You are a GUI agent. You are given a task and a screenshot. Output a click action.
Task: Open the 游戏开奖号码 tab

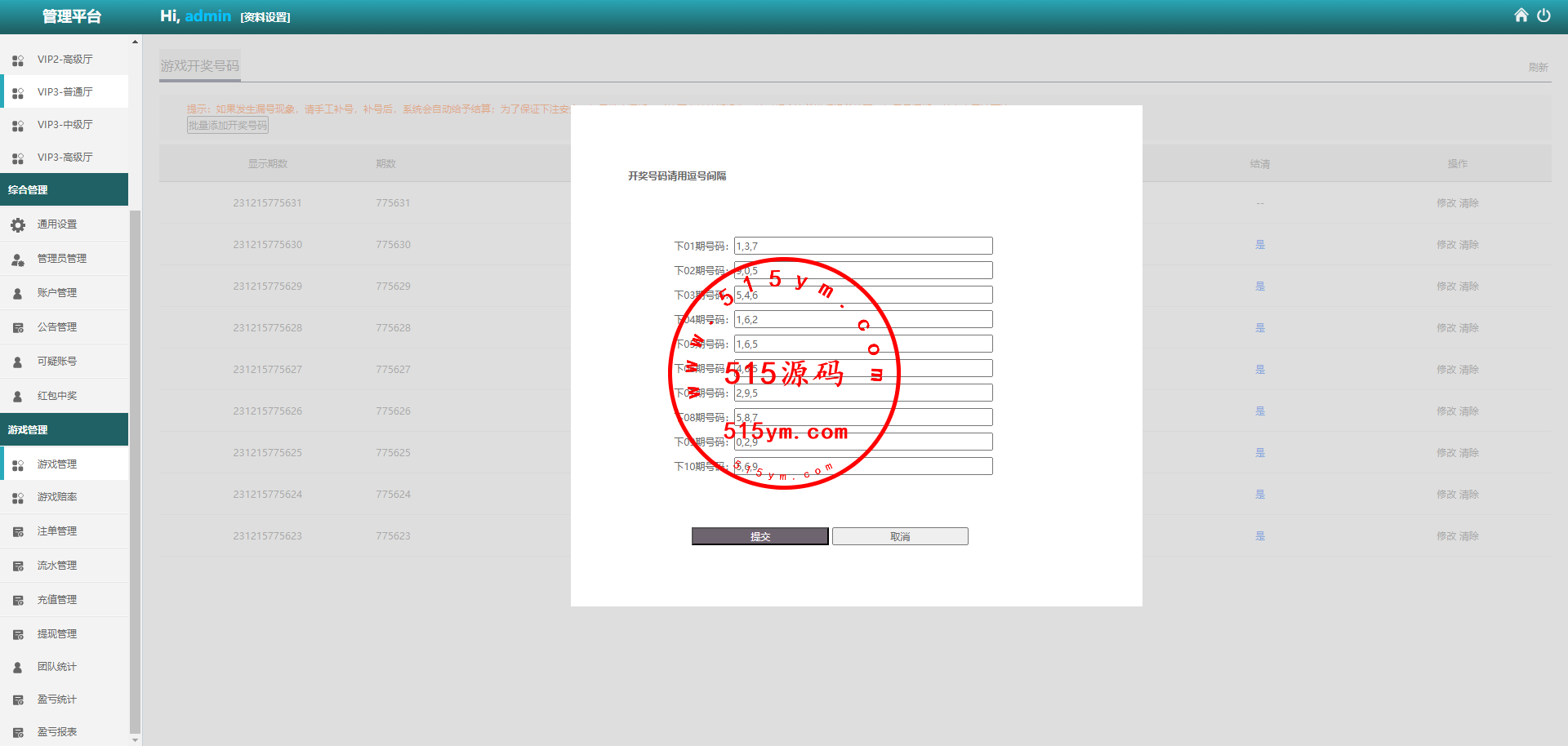[x=200, y=66]
